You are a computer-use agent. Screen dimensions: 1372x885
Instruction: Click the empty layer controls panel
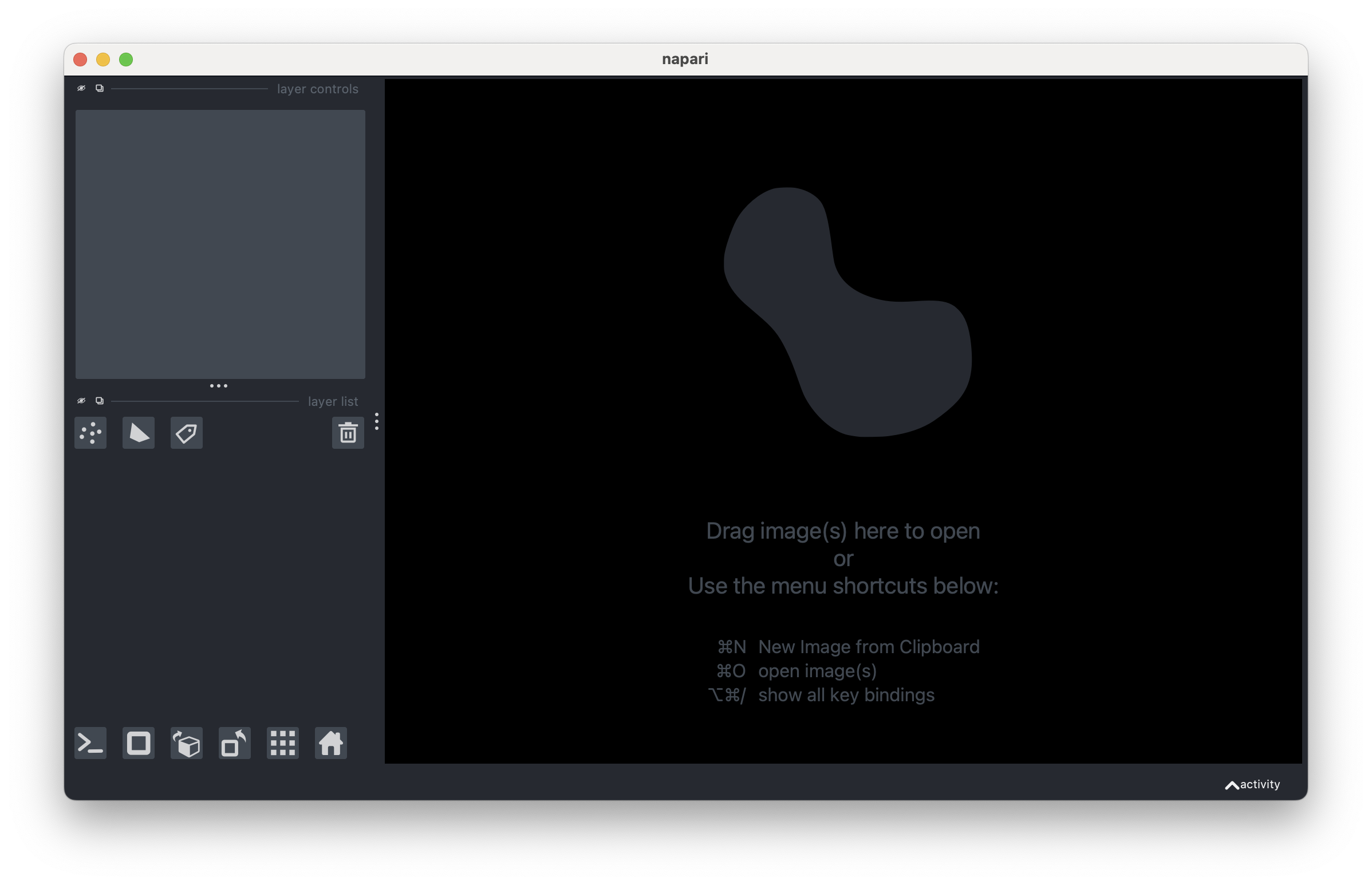pos(220,244)
